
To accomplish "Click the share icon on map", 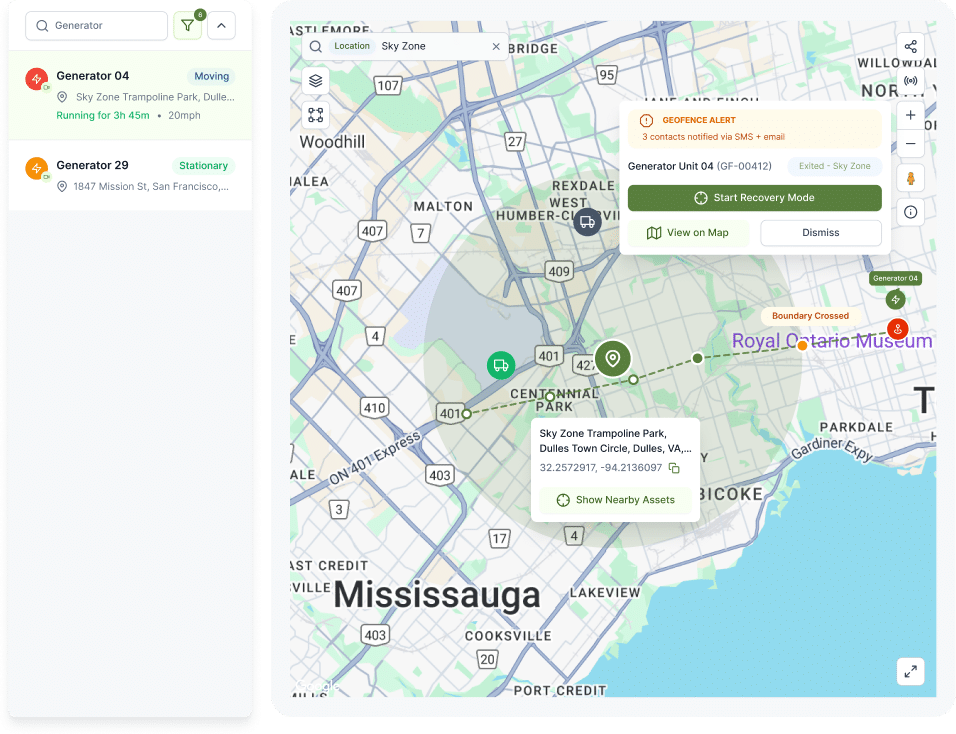I will click(x=910, y=46).
